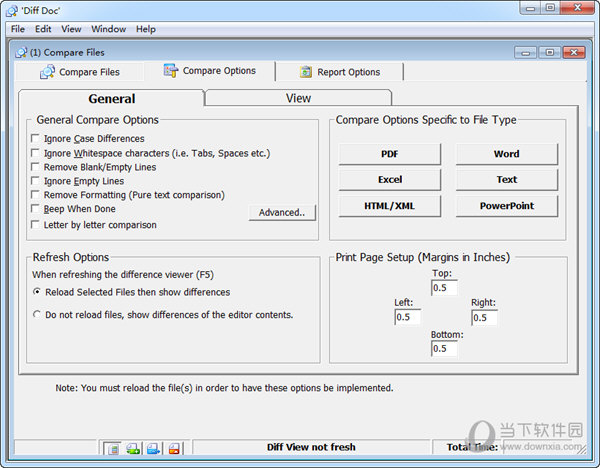Close the Diff Doc main window
This screenshot has height=468, width=600.
tap(577, 8)
